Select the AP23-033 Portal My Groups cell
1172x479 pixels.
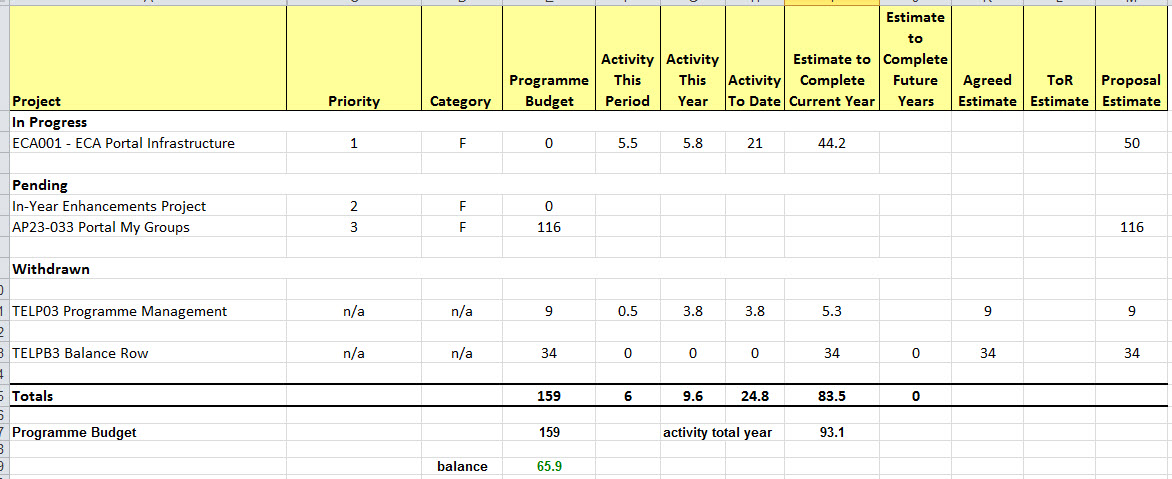[x=101, y=227]
